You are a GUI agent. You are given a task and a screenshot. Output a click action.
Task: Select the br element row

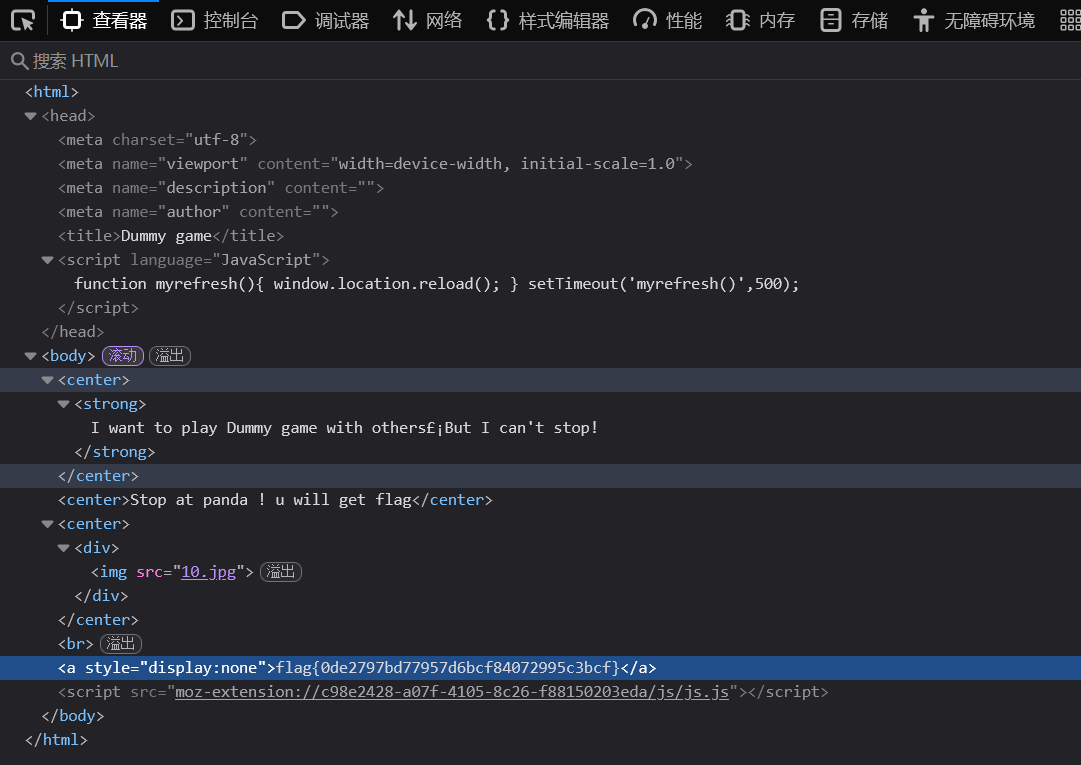pyautogui.click(x=540, y=644)
